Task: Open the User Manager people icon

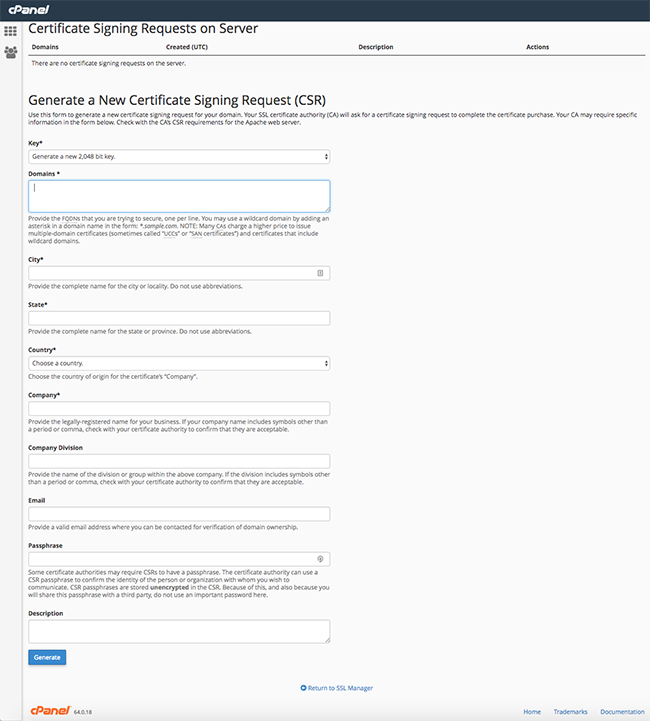Action: pos(10,51)
